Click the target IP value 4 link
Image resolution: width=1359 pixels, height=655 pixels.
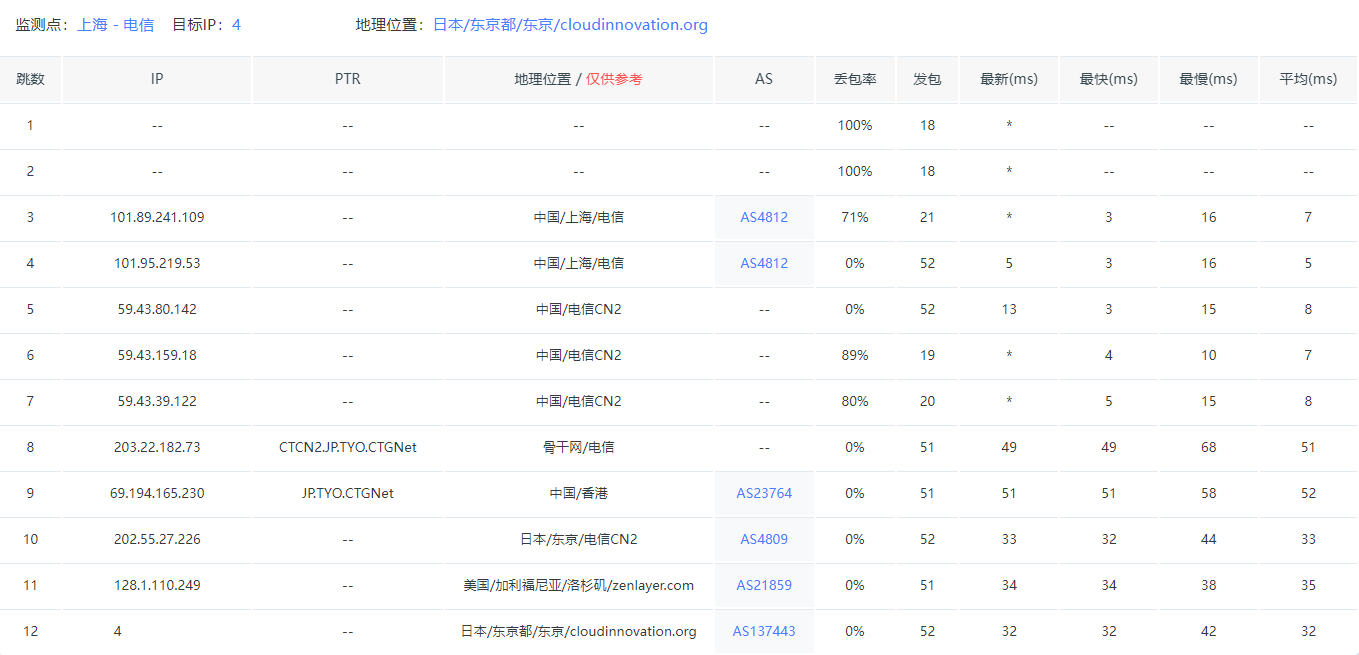[236, 25]
